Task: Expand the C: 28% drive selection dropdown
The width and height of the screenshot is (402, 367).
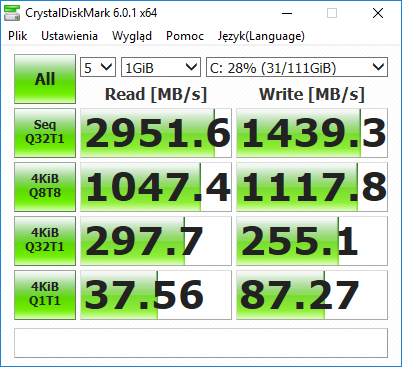Action: point(297,67)
